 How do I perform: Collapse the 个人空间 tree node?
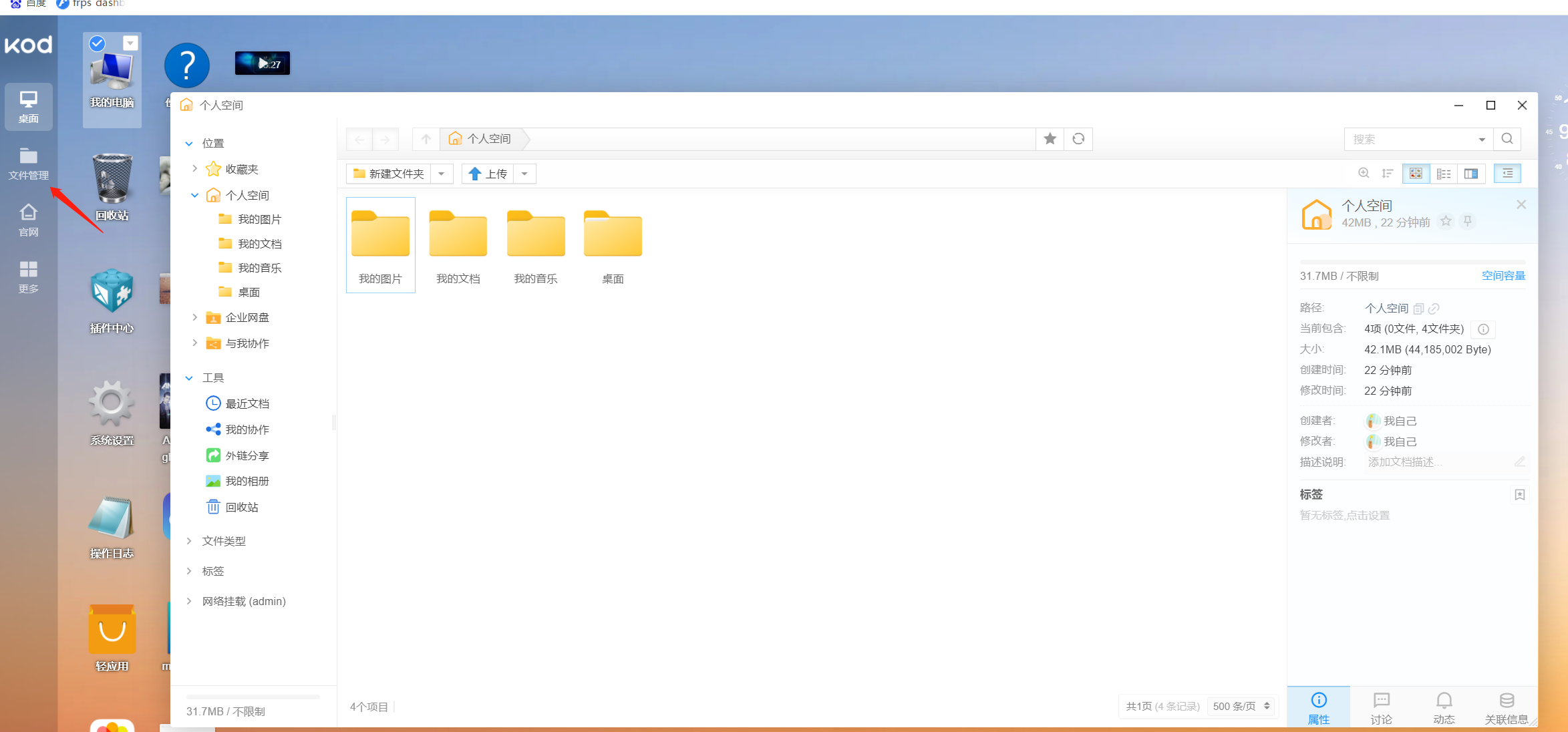click(x=194, y=195)
